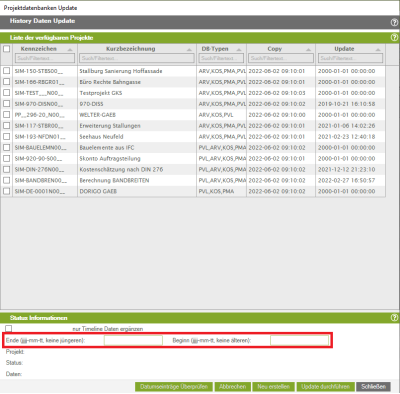Click Copy value 2022-06-02 09:10:00
Viewport: 400px width, 394px height.
pos(277,115)
